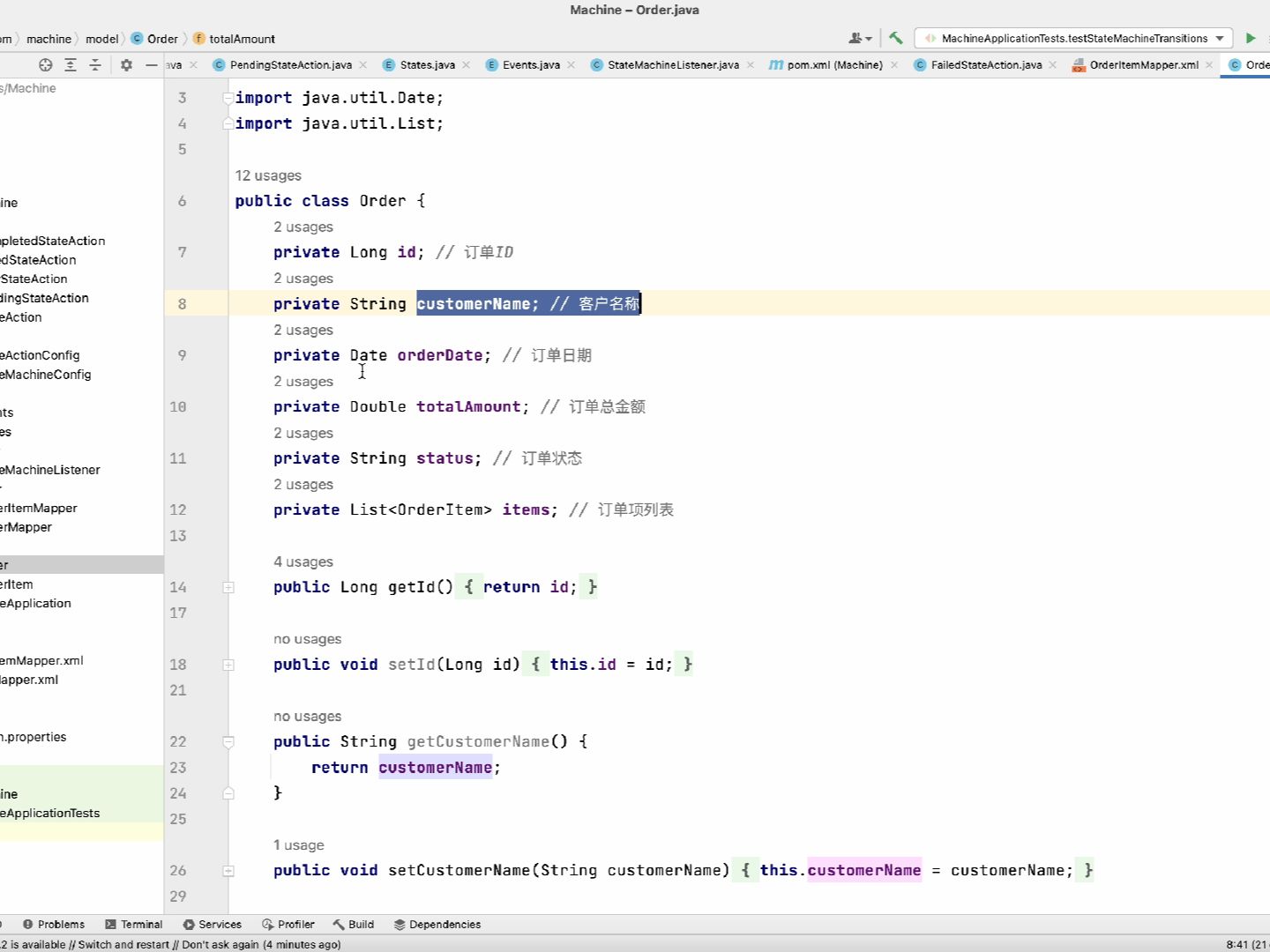Show the 1 usage of setCustomerName
1270x952 pixels.
299,845
